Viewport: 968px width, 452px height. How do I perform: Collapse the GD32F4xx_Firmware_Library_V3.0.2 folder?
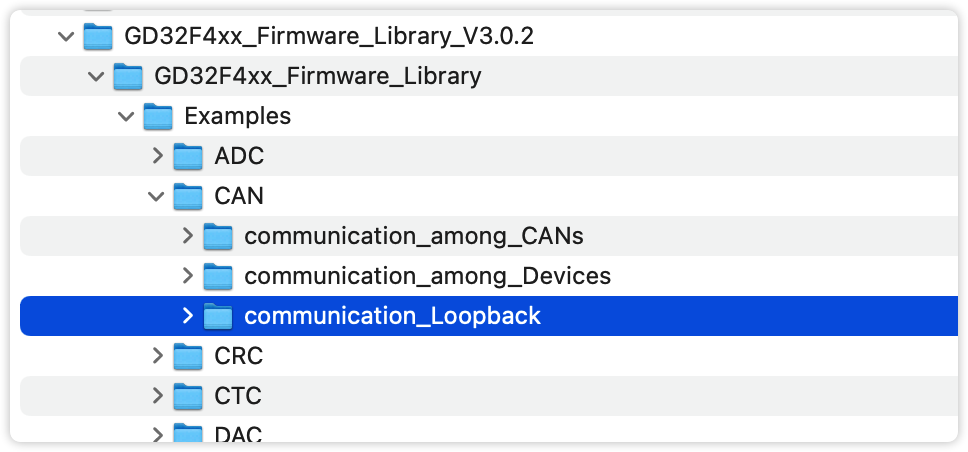pos(66,37)
